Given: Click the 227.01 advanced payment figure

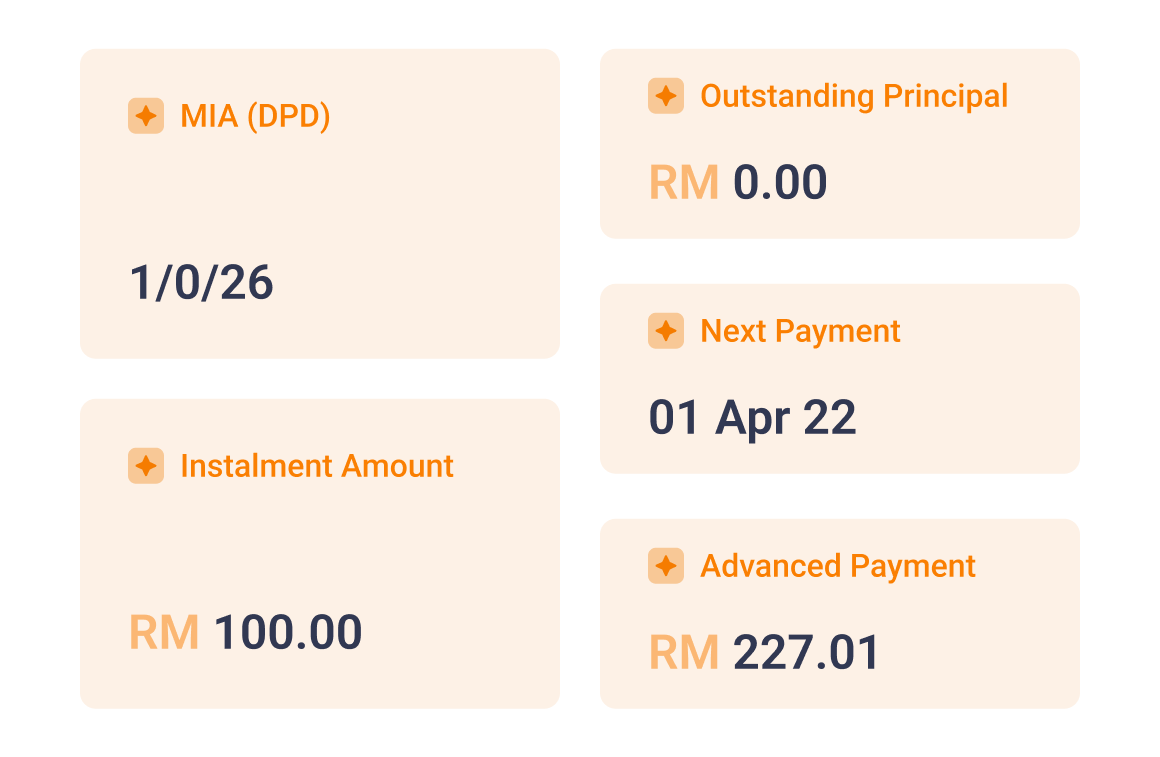Looking at the screenshot, I should coord(806,653).
